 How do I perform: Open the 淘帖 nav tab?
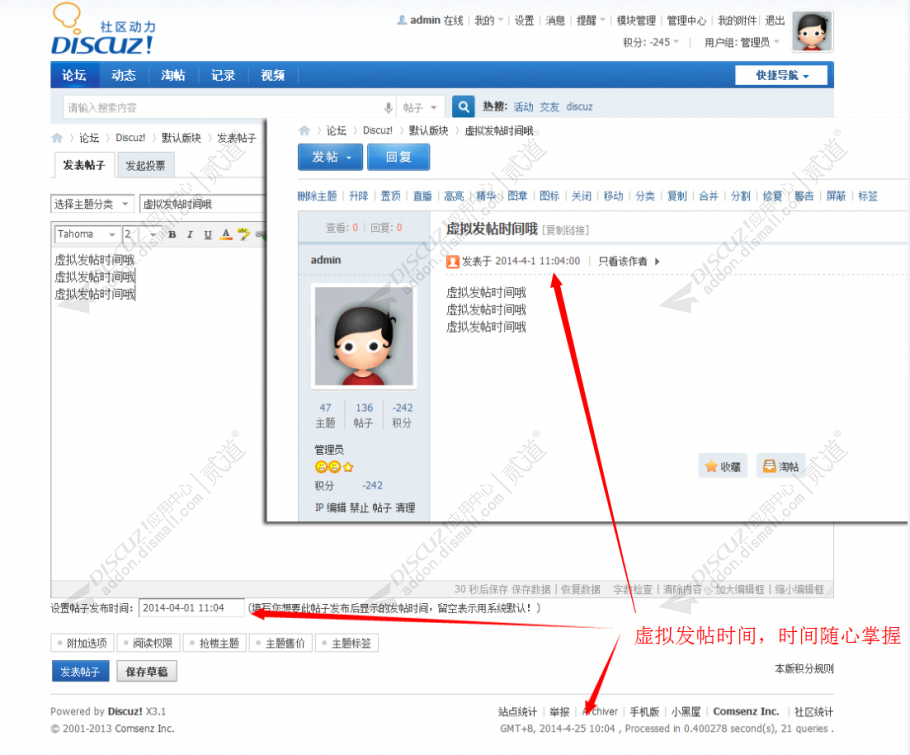[173, 75]
